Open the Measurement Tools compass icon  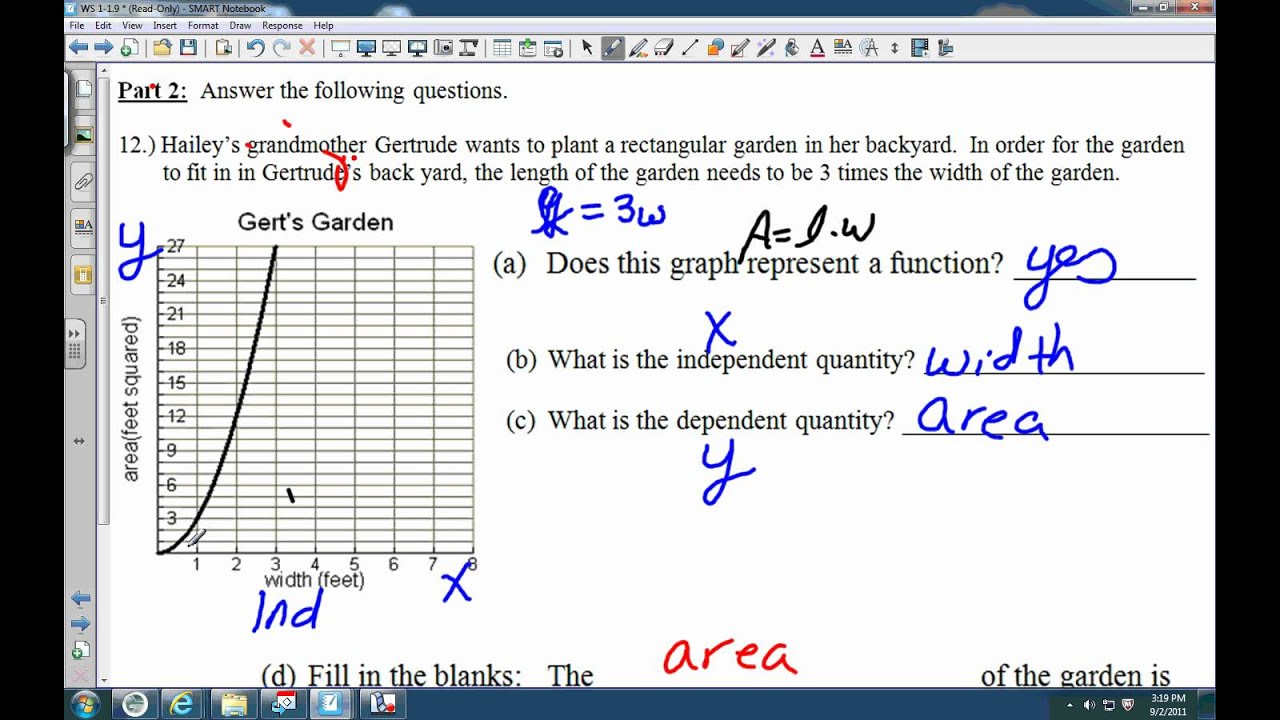click(x=869, y=47)
